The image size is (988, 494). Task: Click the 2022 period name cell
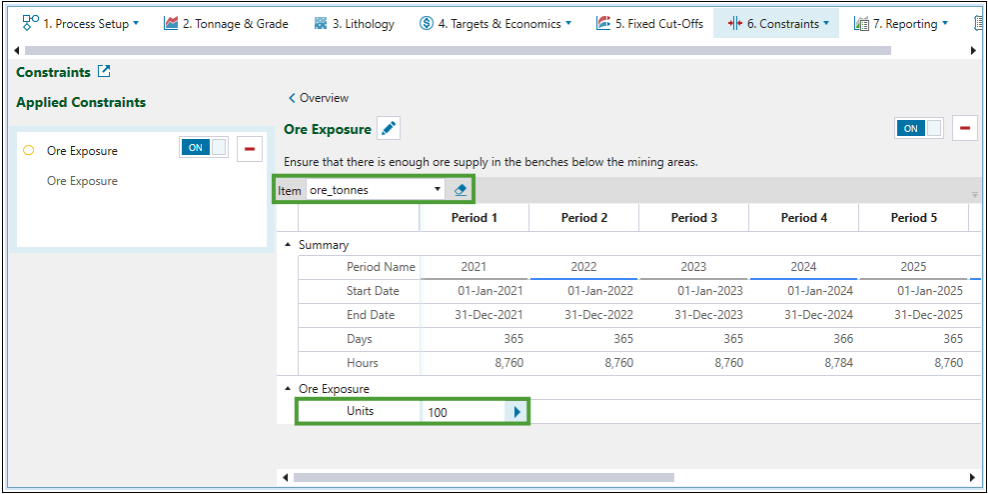pyautogui.click(x=583, y=267)
